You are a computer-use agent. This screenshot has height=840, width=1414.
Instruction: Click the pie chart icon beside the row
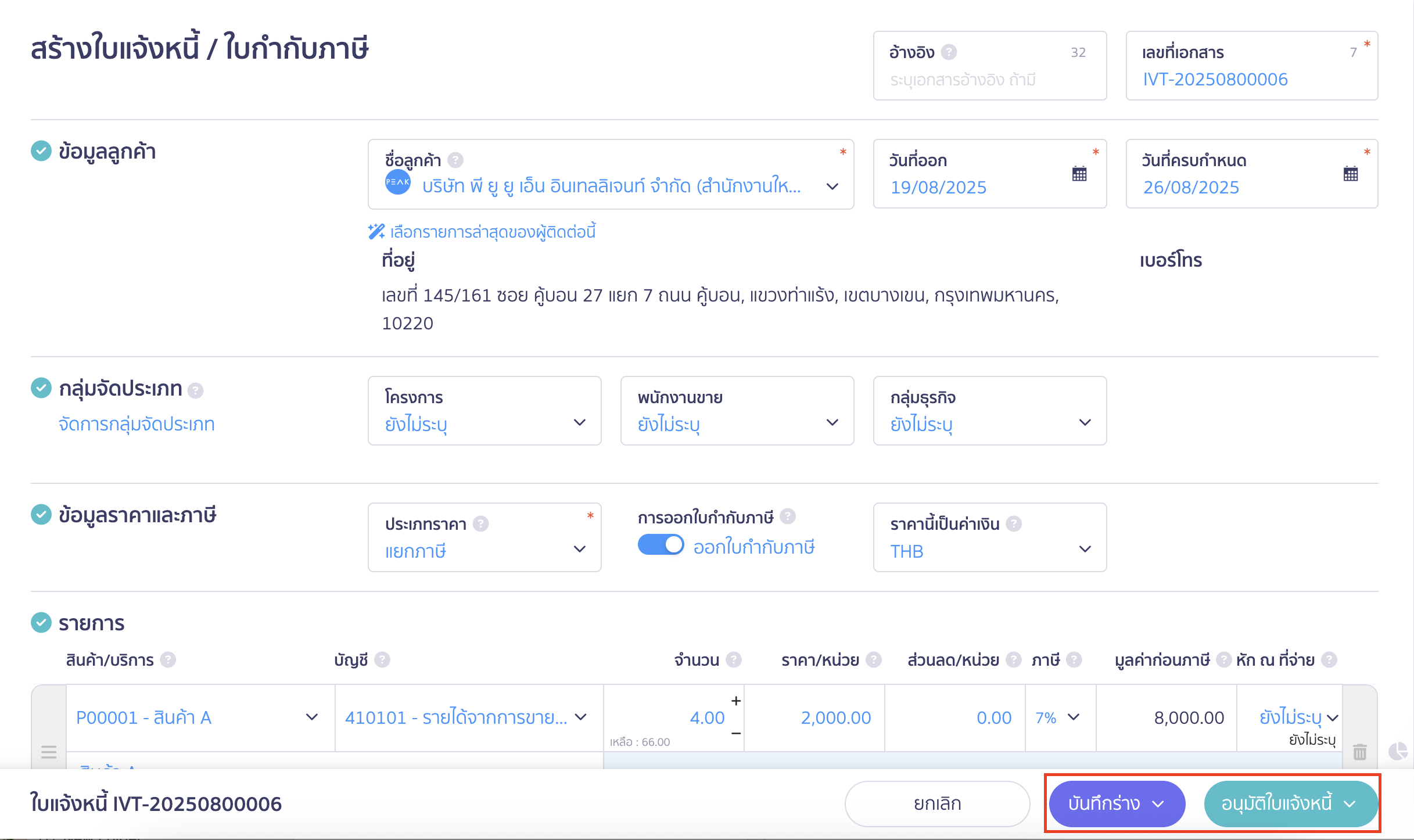coord(1398,751)
